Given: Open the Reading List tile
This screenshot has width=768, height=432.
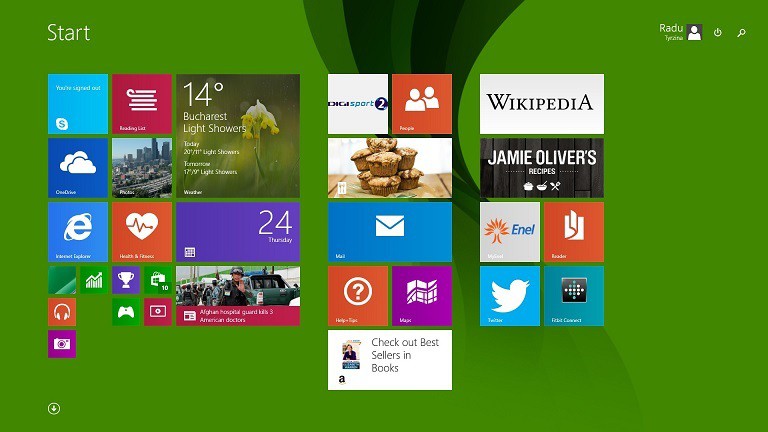Looking at the screenshot, I should 142,104.
